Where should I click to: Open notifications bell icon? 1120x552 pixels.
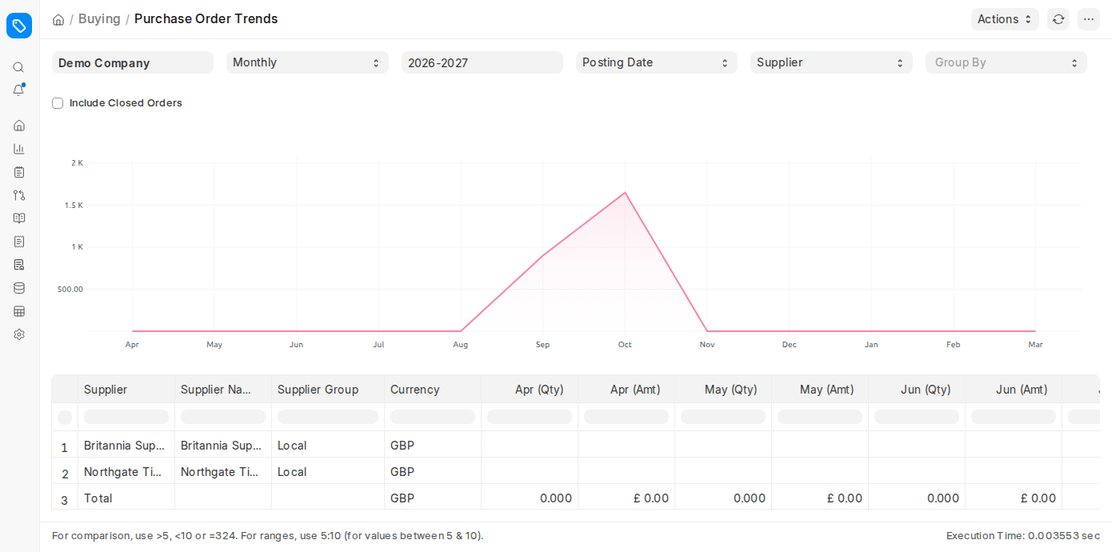[x=19, y=90]
